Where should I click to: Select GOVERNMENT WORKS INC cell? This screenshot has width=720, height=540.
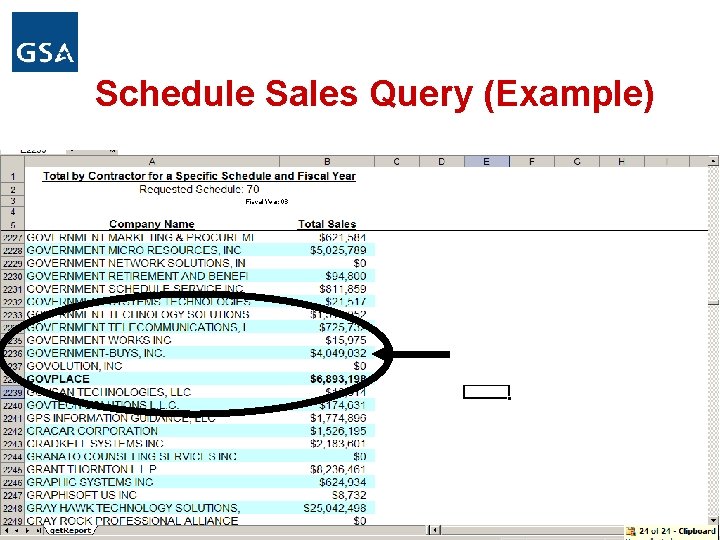[152, 340]
